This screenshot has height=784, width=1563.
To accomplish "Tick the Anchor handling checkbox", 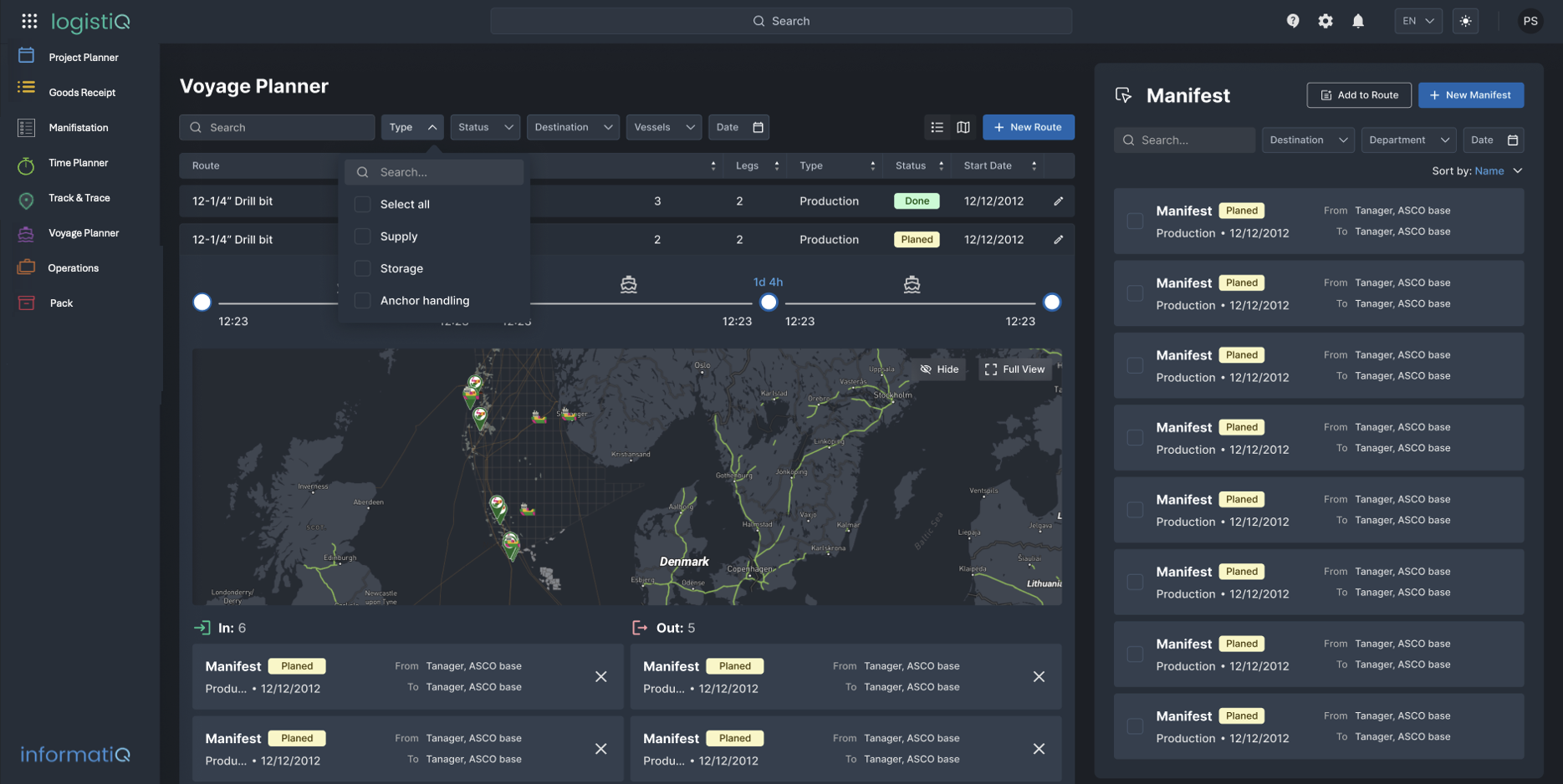I will pyautogui.click(x=362, y=301).
